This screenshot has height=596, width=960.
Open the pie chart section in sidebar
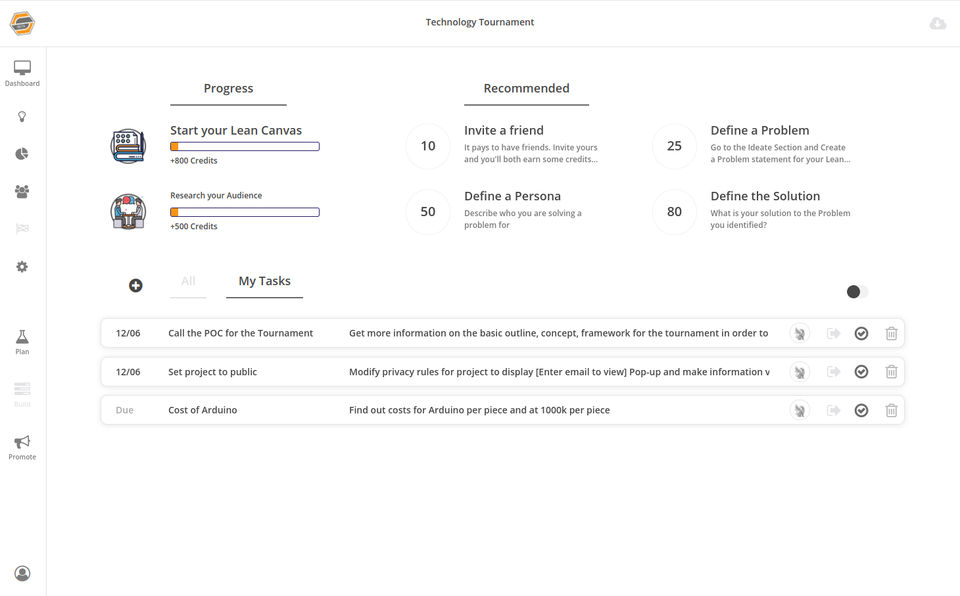pyautogui.click(x=22, y=153)
